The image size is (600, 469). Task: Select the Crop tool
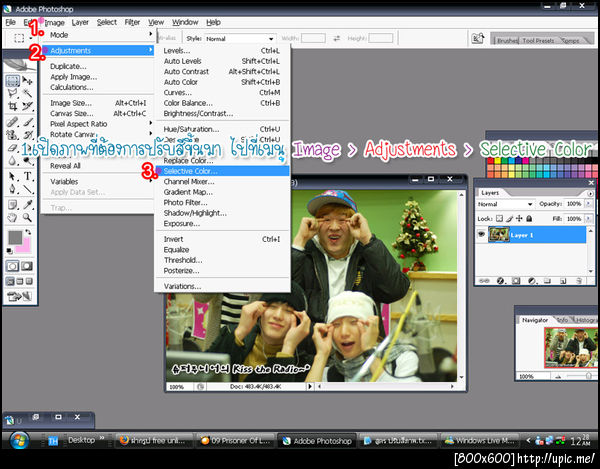[x=12, y=106]
